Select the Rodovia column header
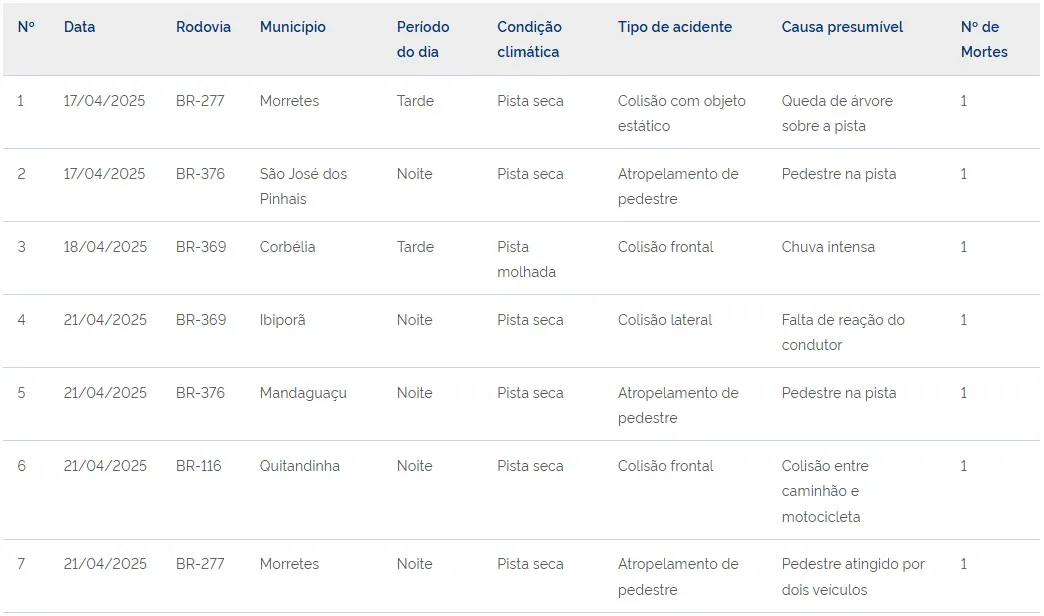Screen dimensions: 1044x616 coord(203,27)
